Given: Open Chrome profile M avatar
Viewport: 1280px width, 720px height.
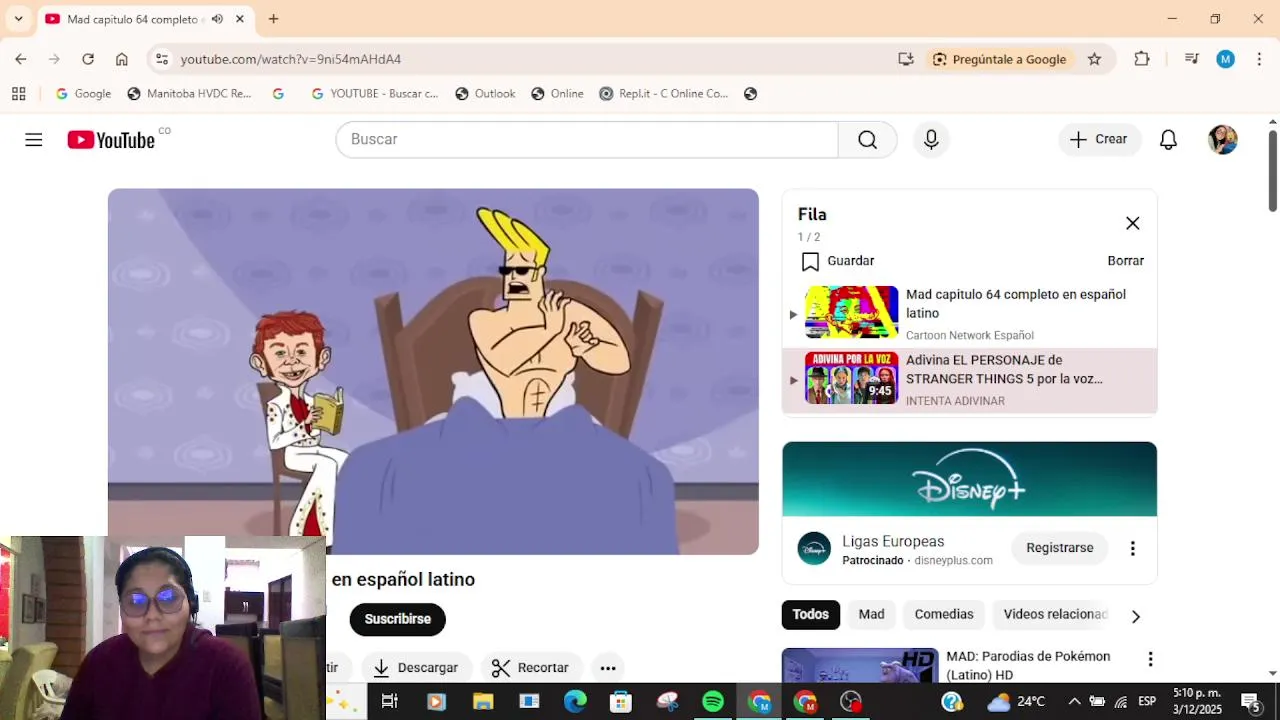Looking at the screenshot, I should pyautogui.click(x=1225, y=59).
